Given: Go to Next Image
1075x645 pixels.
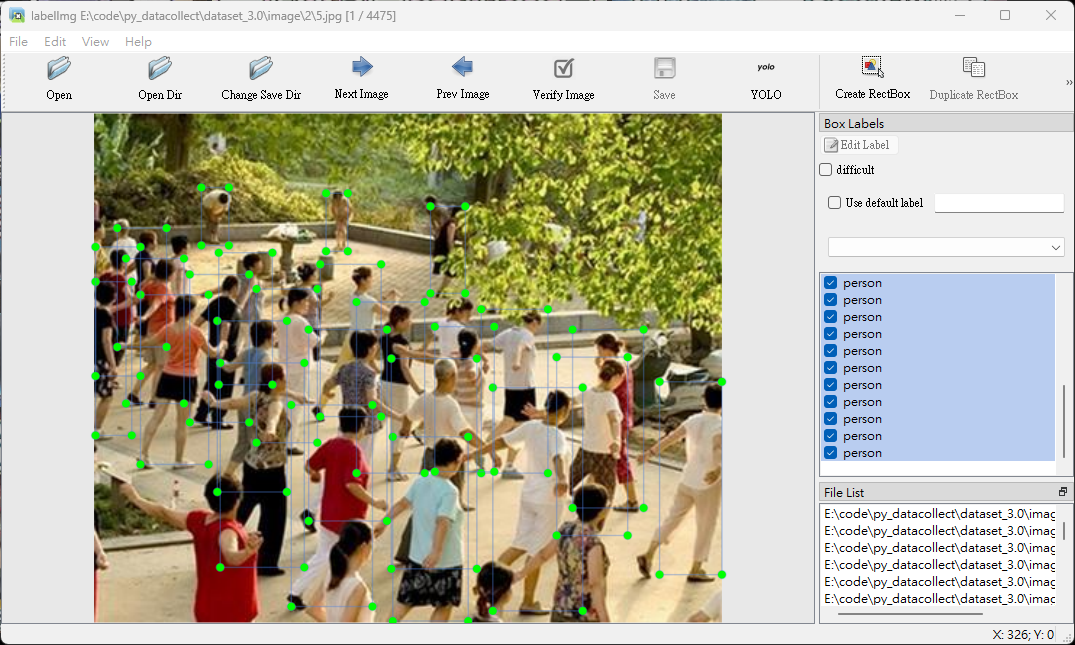Looking at the screenshot, I should click(x=361, y=68).
